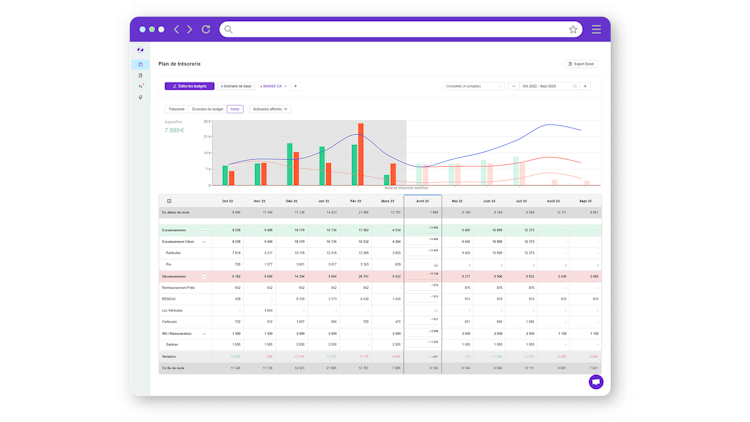The image size is (750, 422).
Task: Open the sidebar icon with the red notification dot
Action: click(141, 86)
